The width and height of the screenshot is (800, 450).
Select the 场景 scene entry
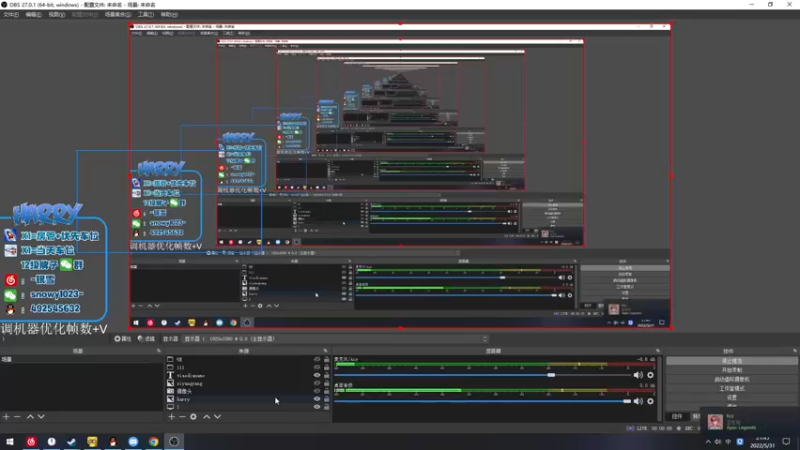81,360
